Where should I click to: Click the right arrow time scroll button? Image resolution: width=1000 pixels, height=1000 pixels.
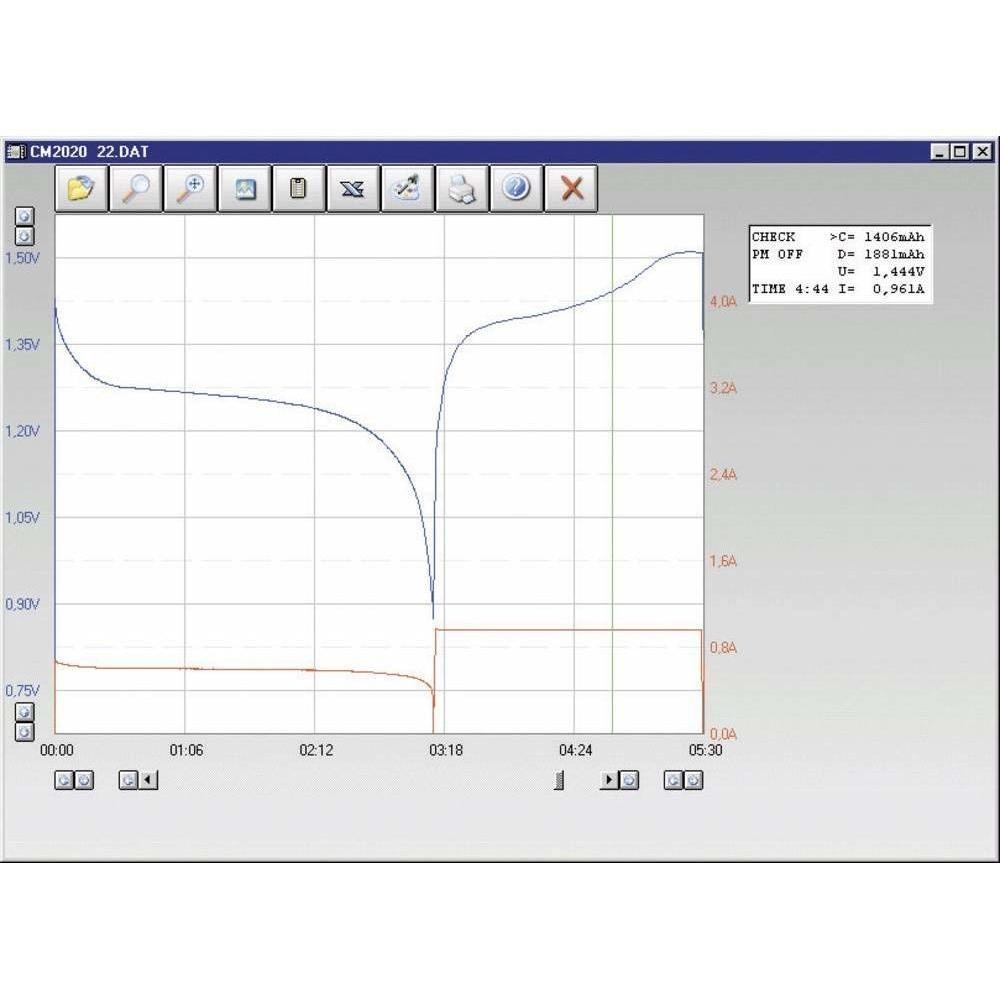610,780
